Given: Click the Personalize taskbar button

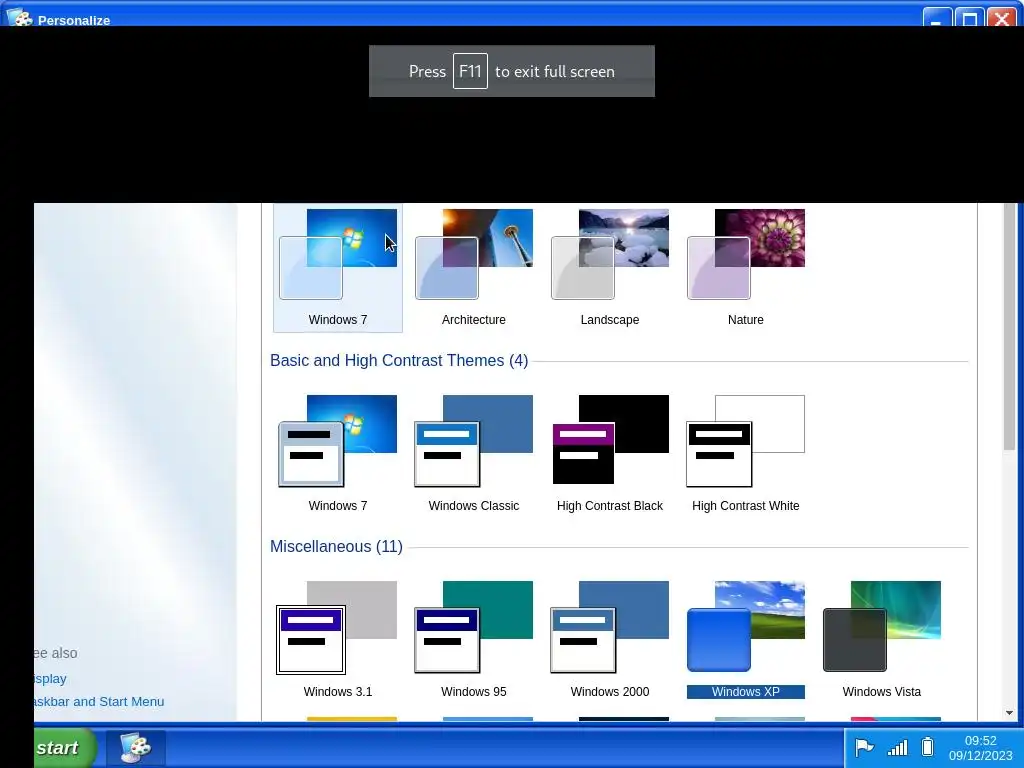Looking at the screenshot, I should 136,748.
